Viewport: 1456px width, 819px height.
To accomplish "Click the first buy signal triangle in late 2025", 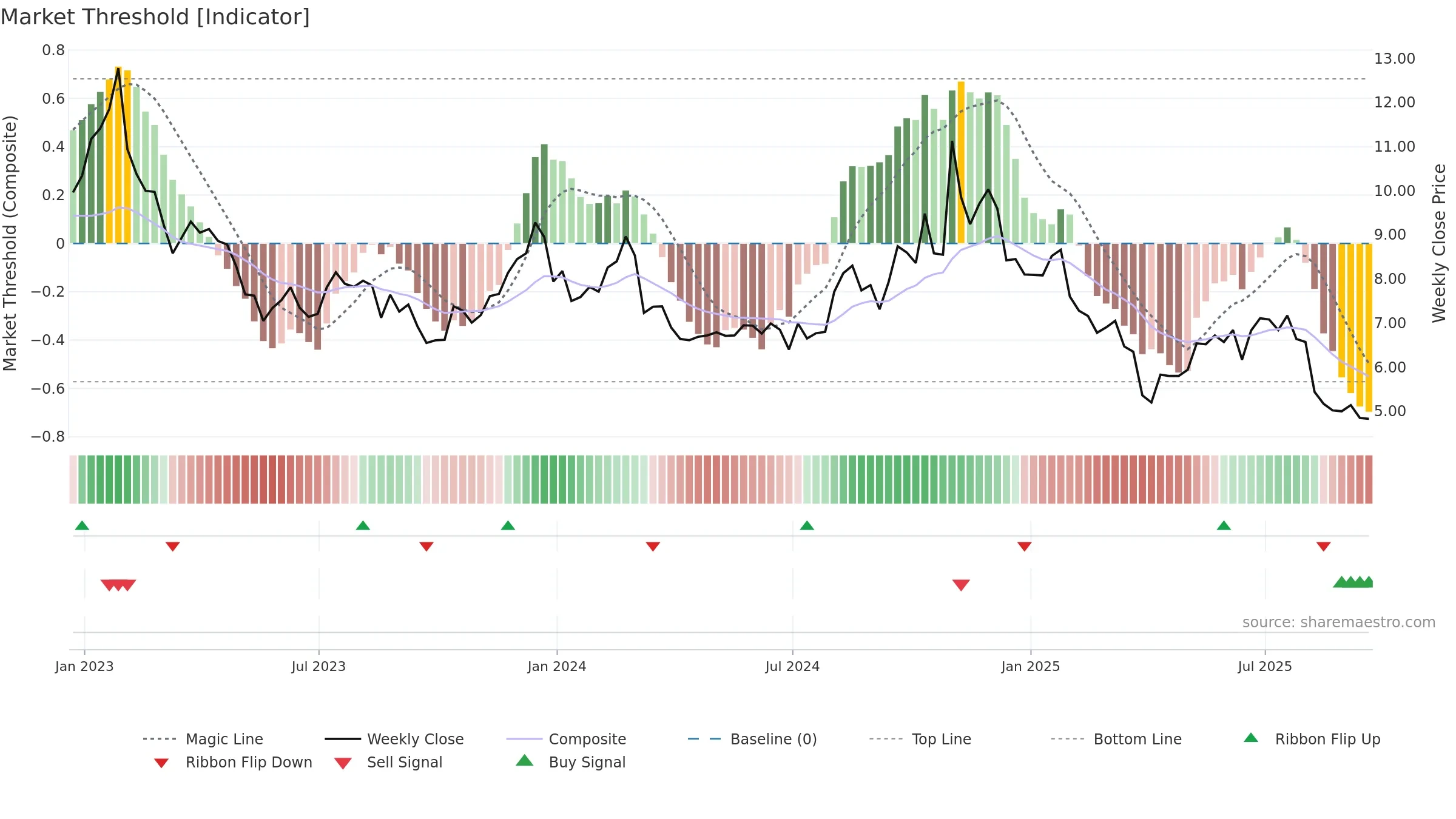I will coord(1341,582).
